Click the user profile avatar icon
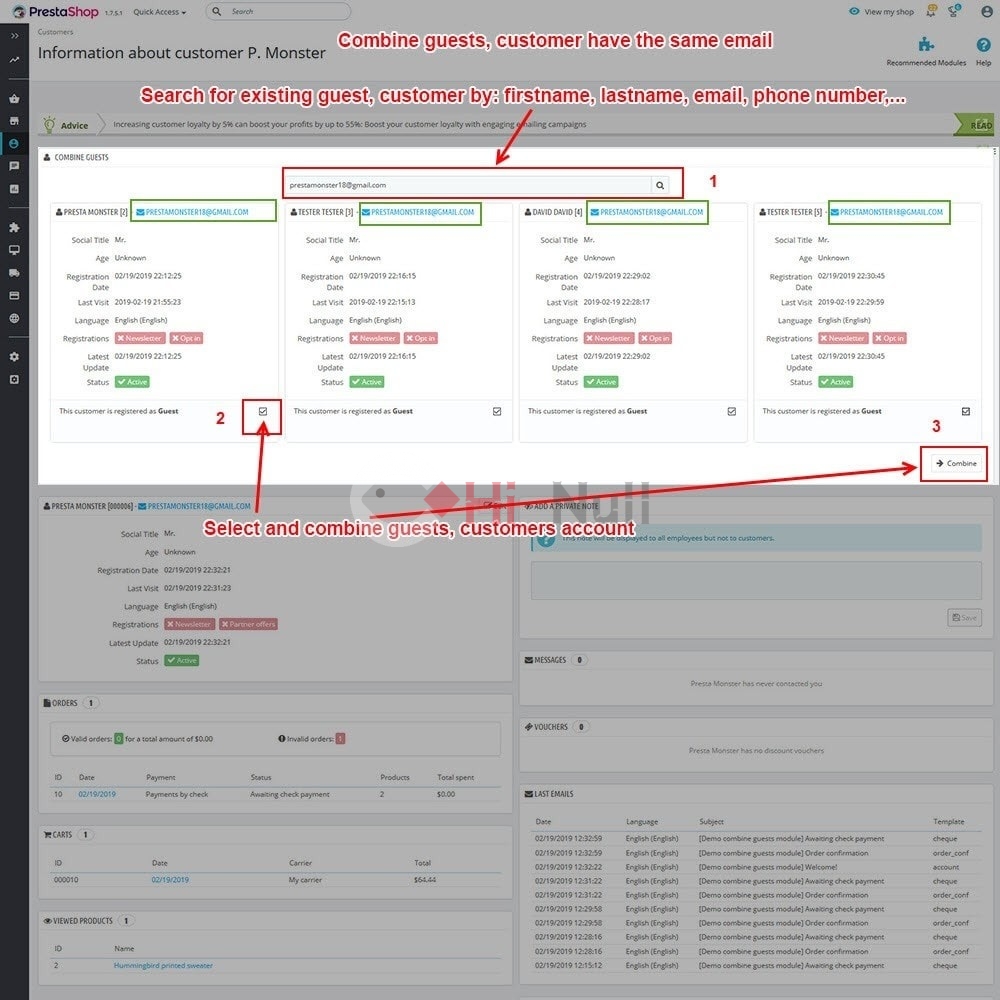This screenshot has height=1000, width=1000. click(986, 11)
